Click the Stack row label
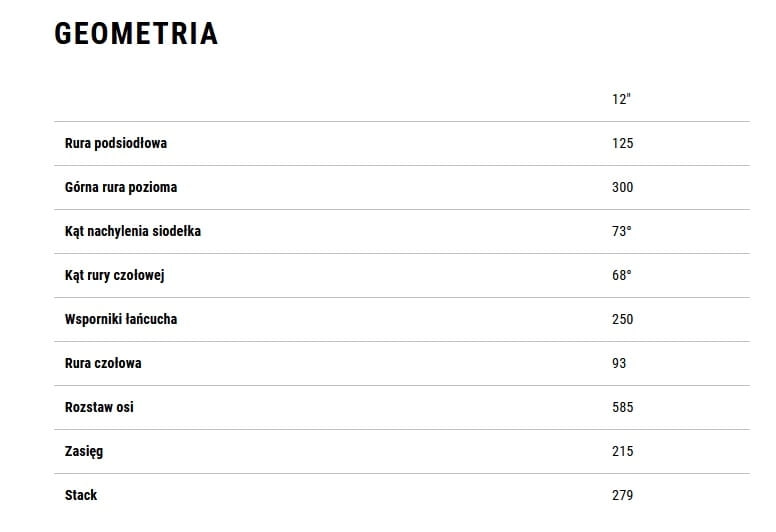 pyautogui.click(x=81, y=495)
